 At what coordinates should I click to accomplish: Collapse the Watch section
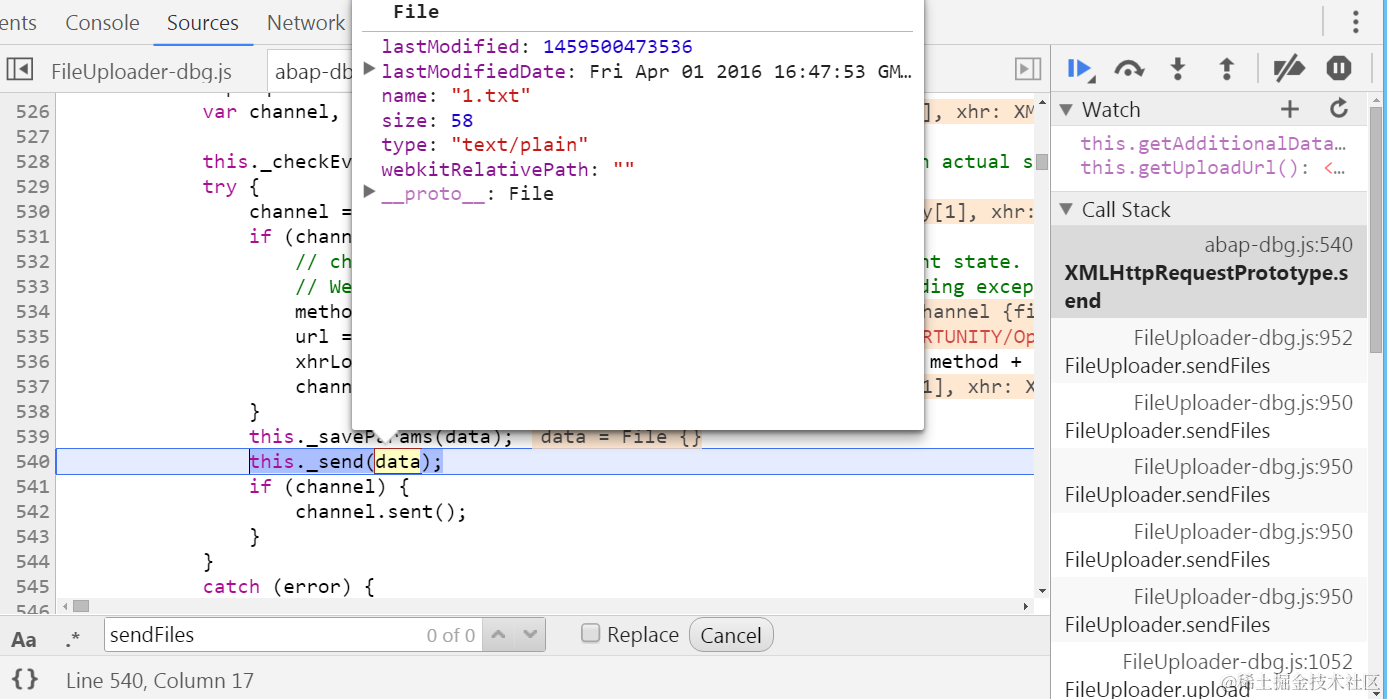point(1067,109)
